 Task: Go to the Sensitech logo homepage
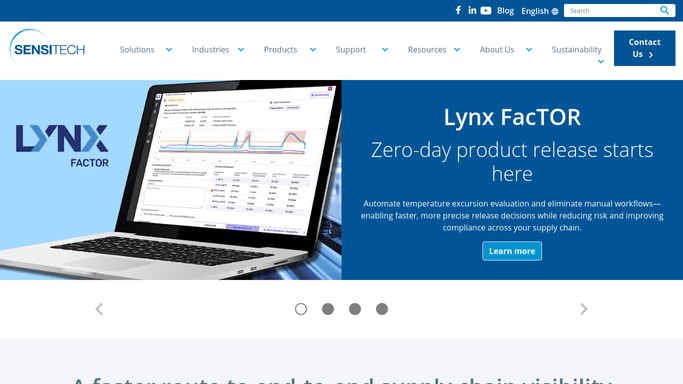(47, 47)
